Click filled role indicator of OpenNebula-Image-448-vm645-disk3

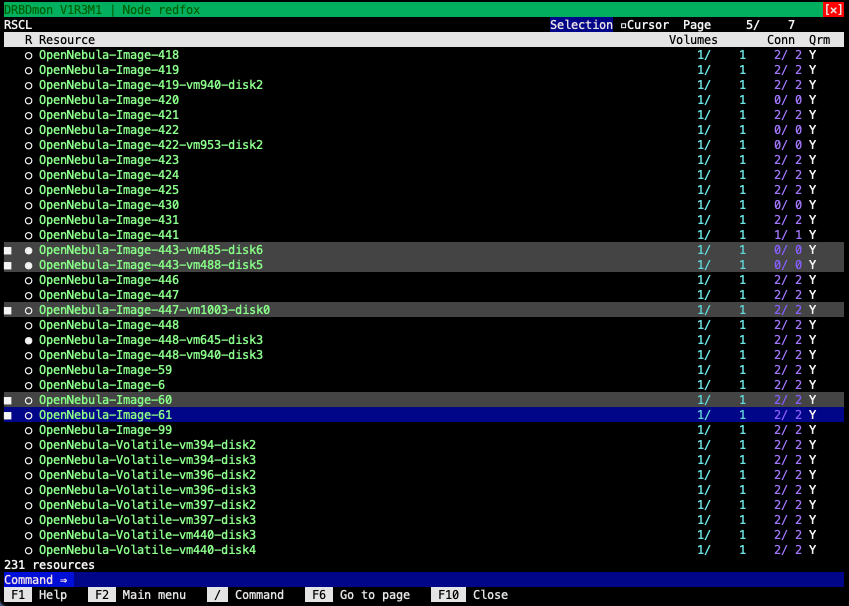tap(29, 340)
